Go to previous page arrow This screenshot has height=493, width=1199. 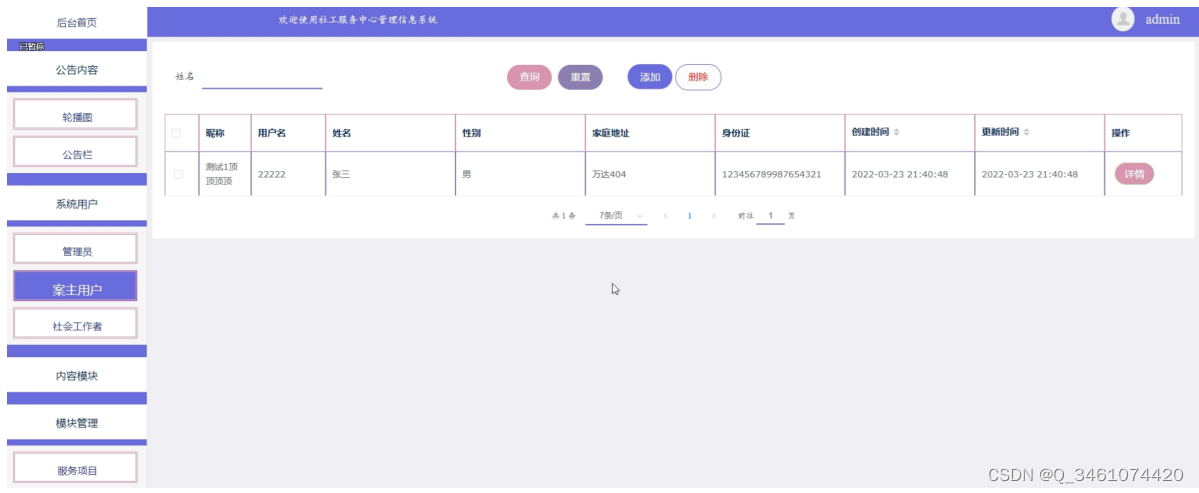coord(665,216)
